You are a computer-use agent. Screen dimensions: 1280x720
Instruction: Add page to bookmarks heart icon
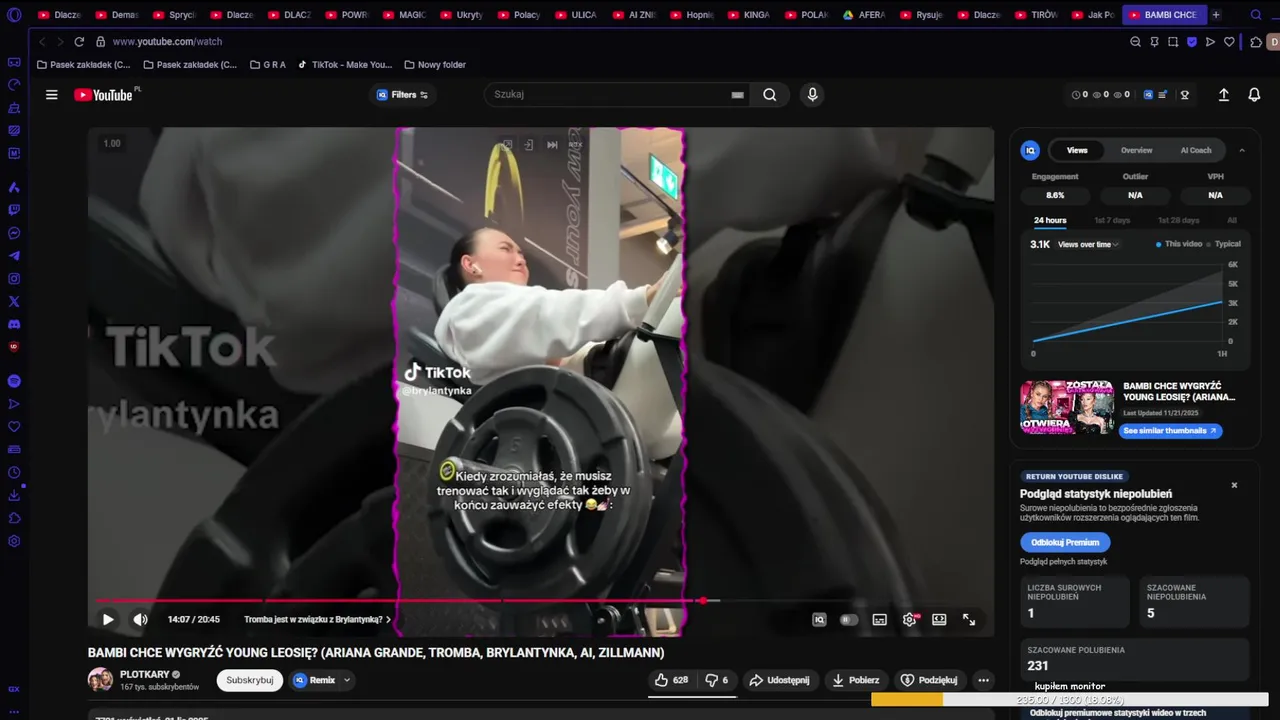[x=1229, y=42]
